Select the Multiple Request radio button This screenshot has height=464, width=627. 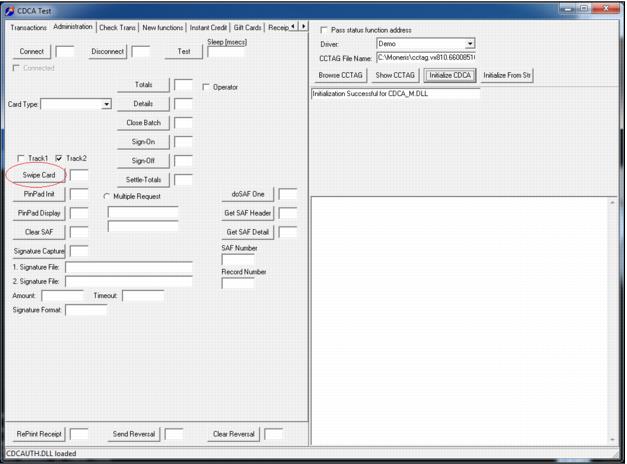coord(108,197)
